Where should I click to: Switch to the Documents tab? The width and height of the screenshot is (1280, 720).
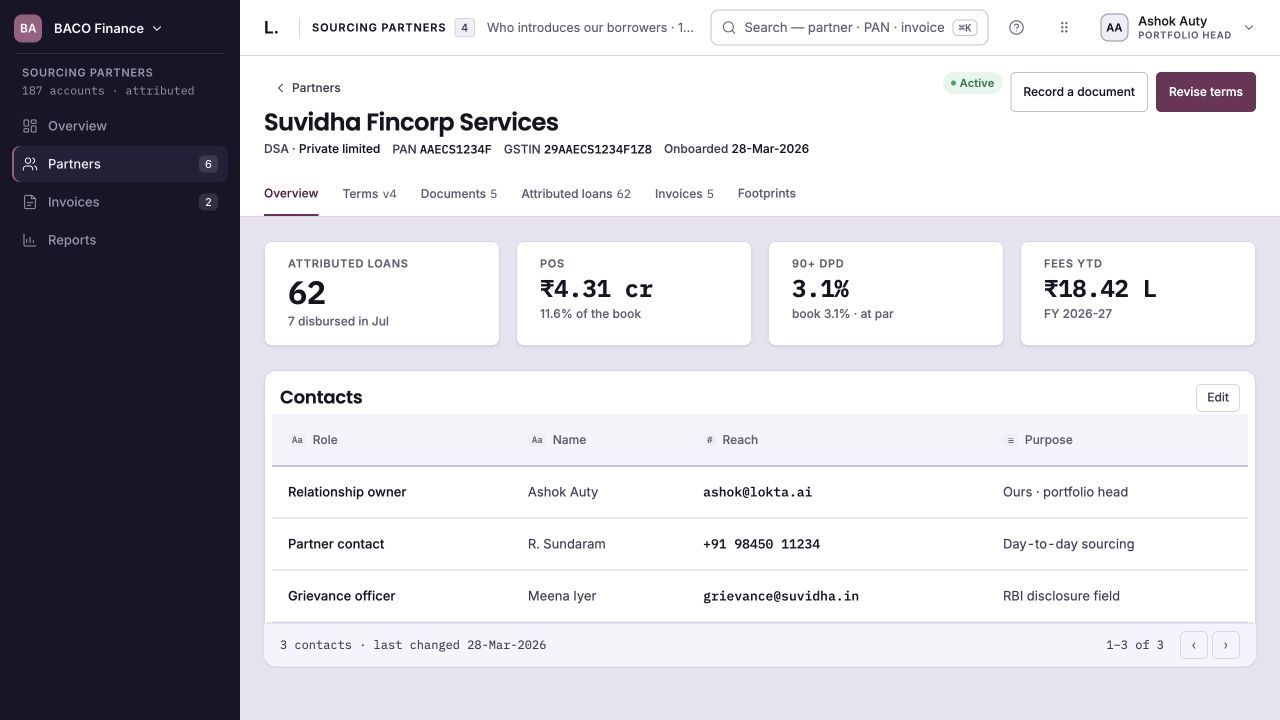coord(458,194)
